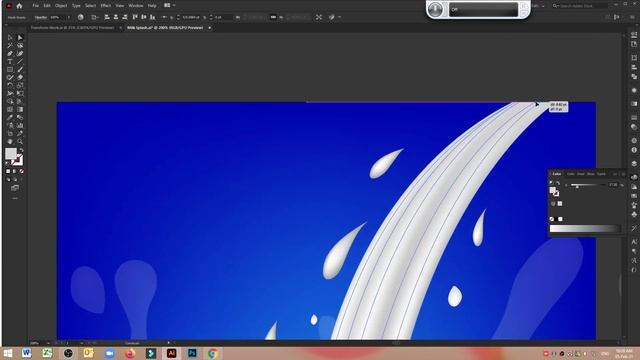Image resolution: width=640 pixels, height=360 pixels.
Task: Select the Type tool
Action: pyautogui.click(x=10, y=62)
